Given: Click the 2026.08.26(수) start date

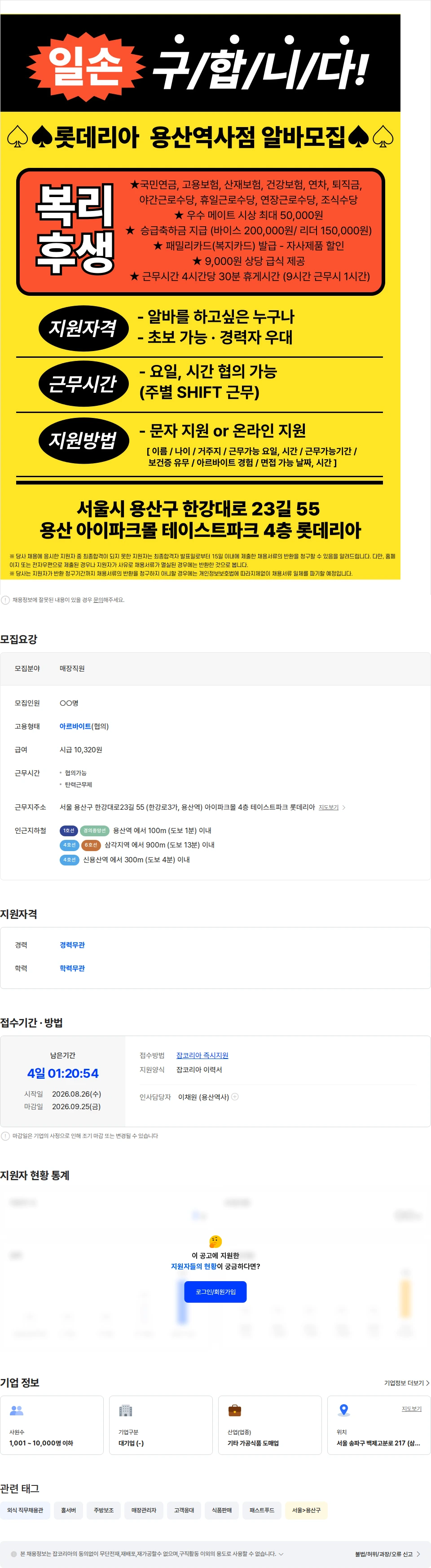Looking at the screenshot, I should pyautogui.click(x=76, y=1094).
